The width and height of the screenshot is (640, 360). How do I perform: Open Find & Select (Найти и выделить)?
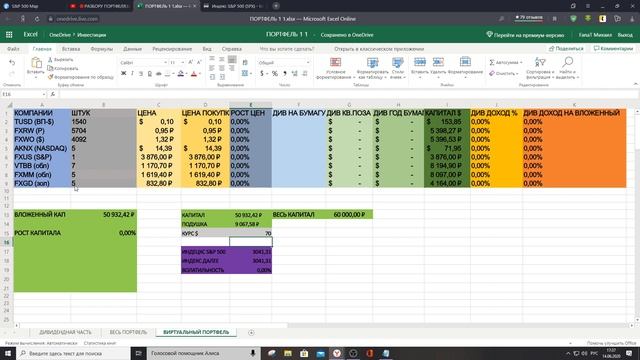(568, 68)
